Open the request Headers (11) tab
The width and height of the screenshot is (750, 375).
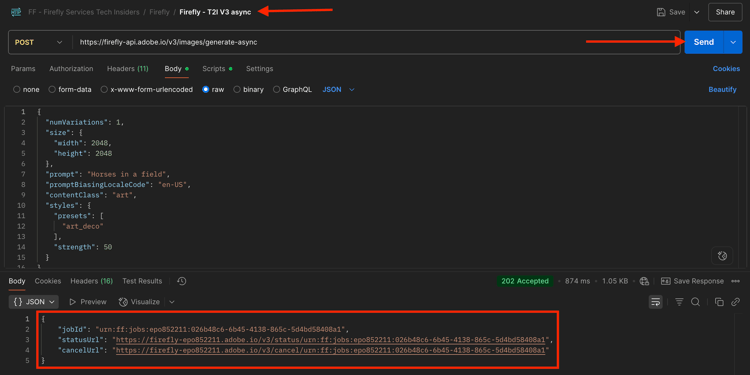click(x=128, y=69)
